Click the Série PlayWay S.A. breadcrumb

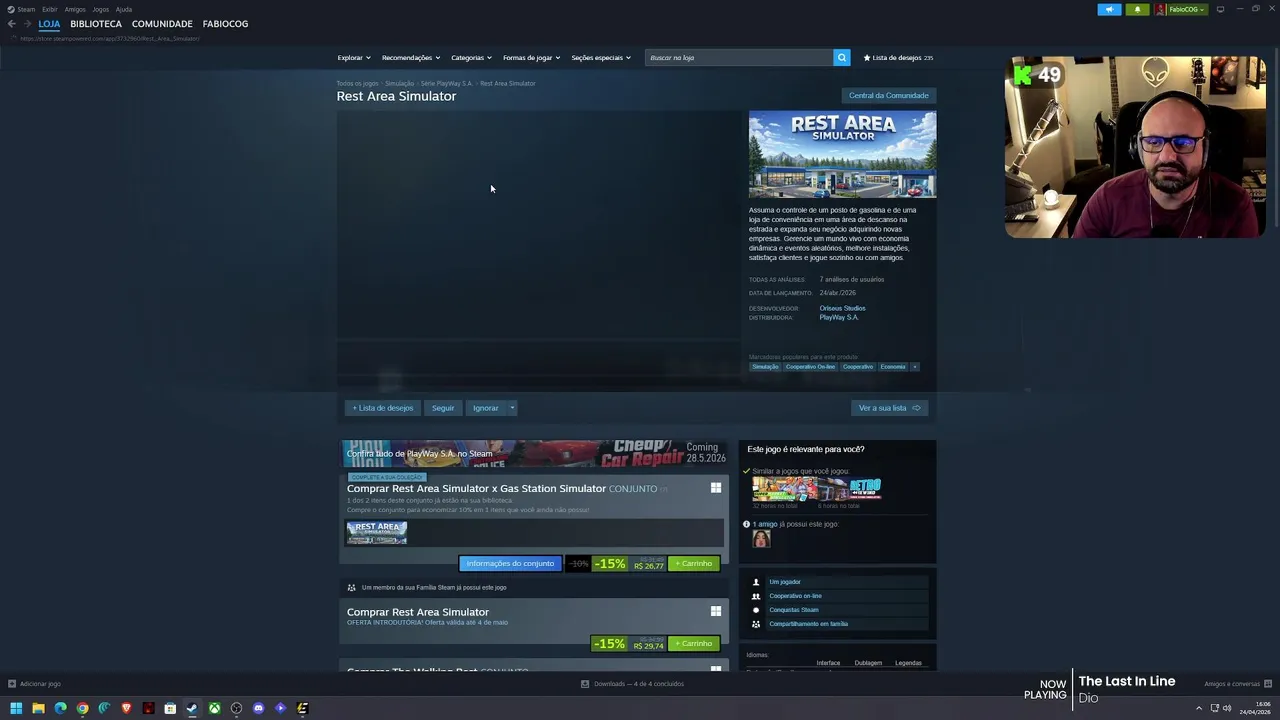click(446, 84)
